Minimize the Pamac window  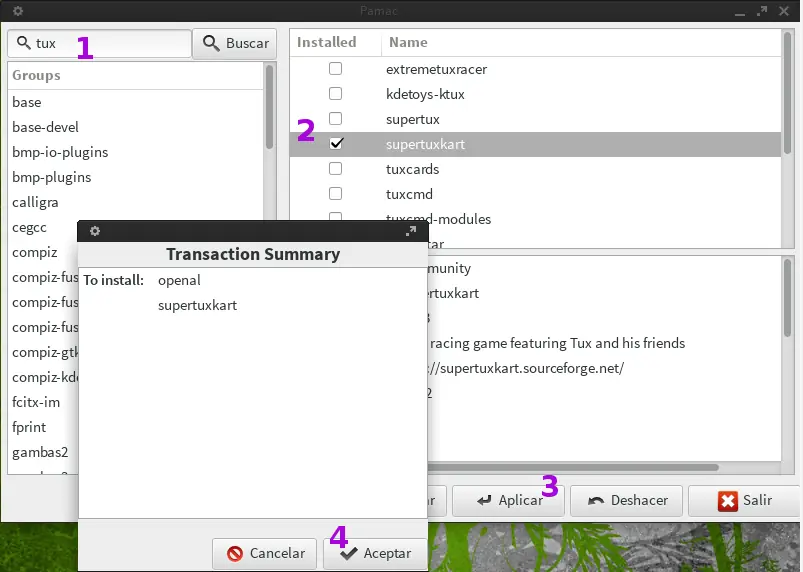click(x=739, y=12)
